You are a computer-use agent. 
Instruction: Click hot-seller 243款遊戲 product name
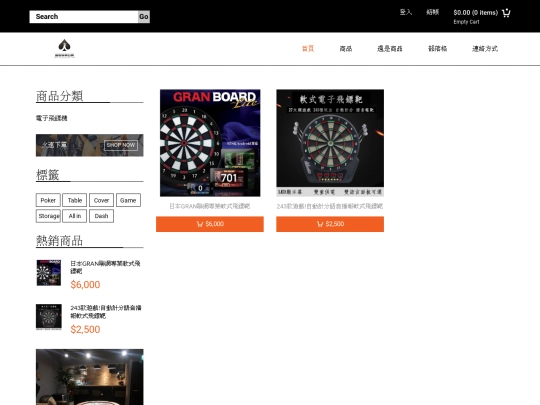click(106, 312)
